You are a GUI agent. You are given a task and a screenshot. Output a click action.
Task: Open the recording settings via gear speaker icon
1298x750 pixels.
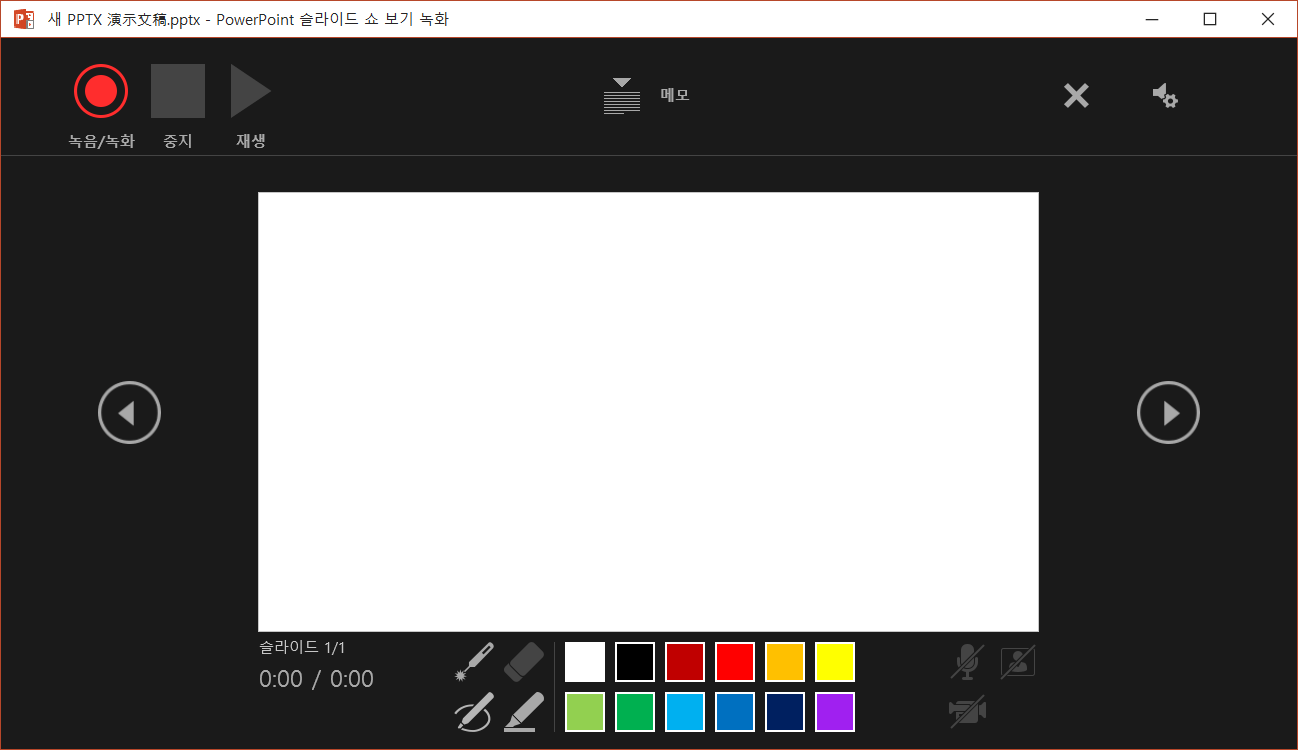[x=1165, y=95]
